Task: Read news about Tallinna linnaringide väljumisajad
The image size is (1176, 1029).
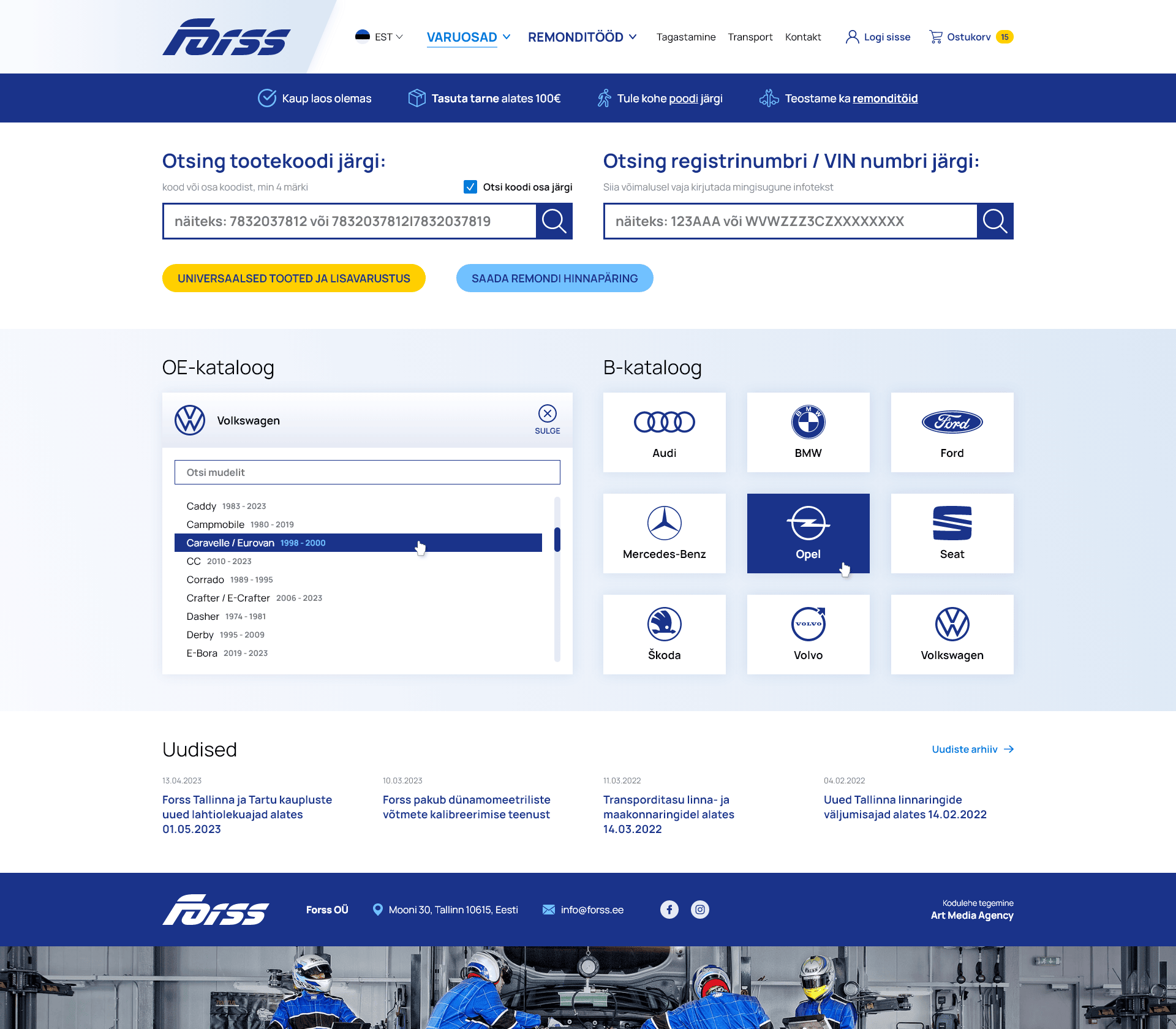Action: [x=905, y=807]
